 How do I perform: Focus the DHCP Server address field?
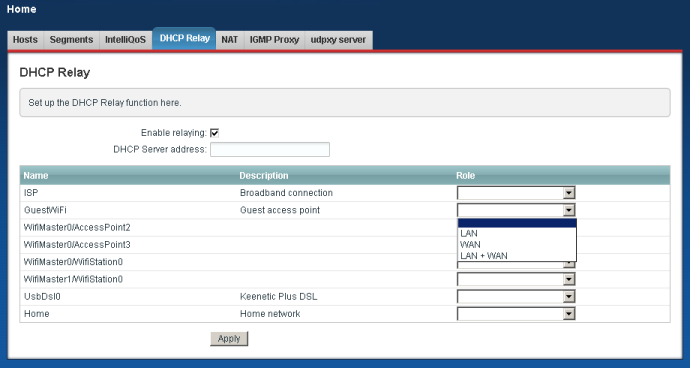click(x=270, y=149)
